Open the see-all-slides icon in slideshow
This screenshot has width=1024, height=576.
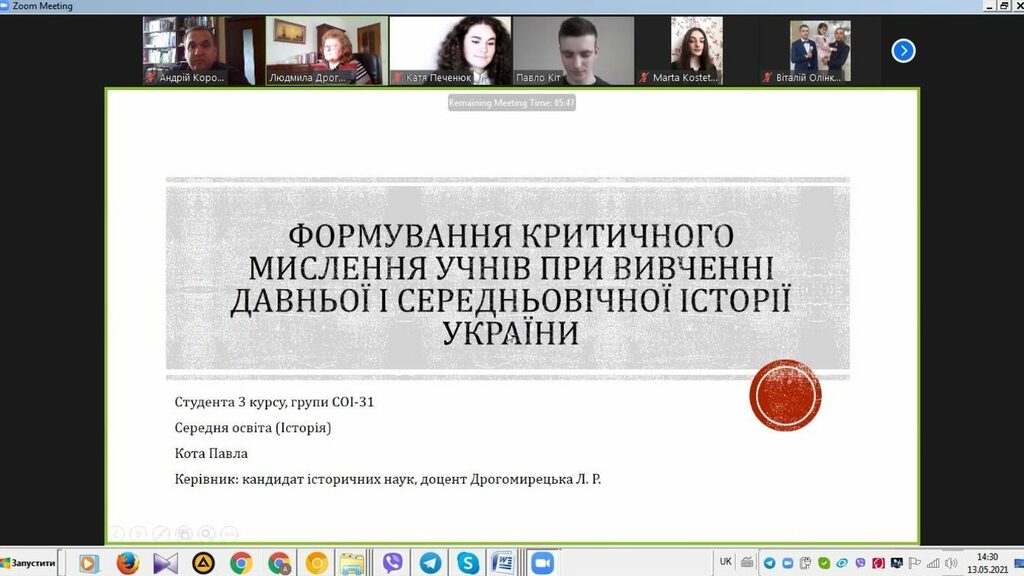pyautogui.click(x=184, y=534)
